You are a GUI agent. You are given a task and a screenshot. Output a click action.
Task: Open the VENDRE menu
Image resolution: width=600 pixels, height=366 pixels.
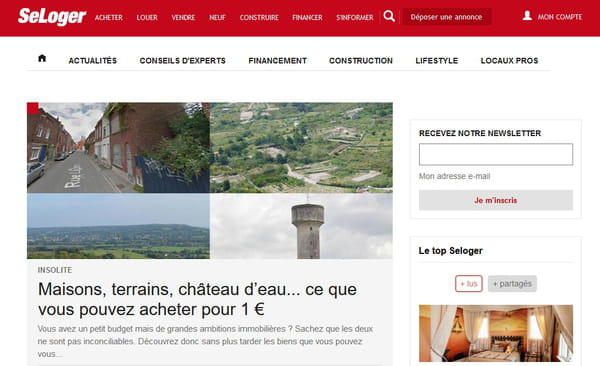pyautogui.click(x=183, y=18)
